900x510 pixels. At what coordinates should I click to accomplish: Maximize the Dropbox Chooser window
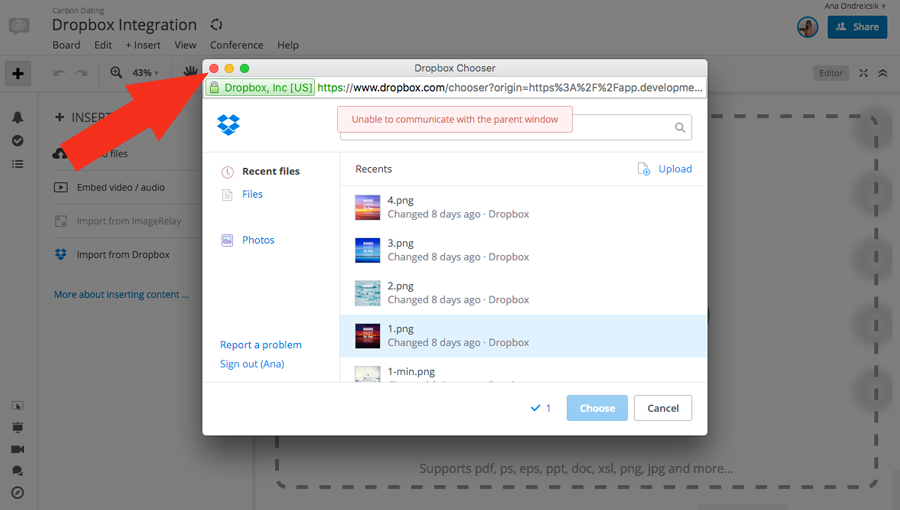[x=245, y=68]
